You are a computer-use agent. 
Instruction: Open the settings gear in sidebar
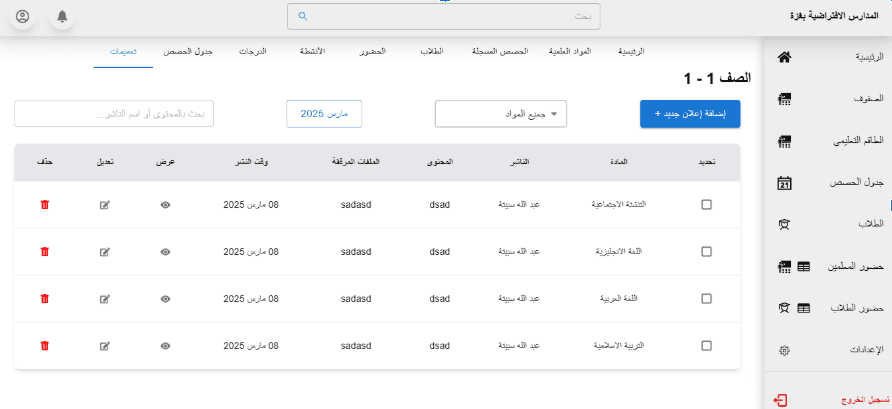tap(784, 350)
